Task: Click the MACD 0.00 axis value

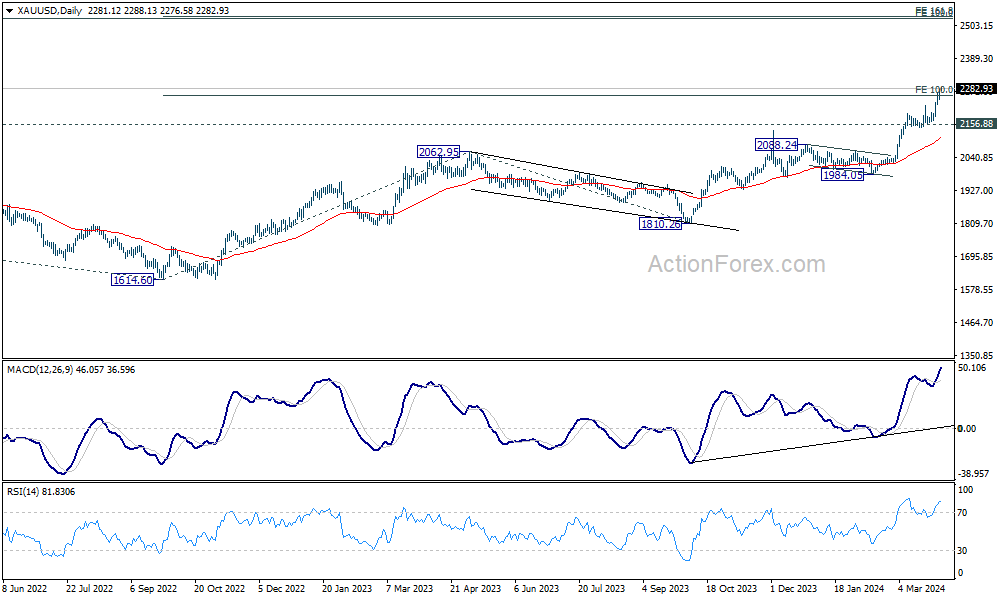Action: point(968,429)
